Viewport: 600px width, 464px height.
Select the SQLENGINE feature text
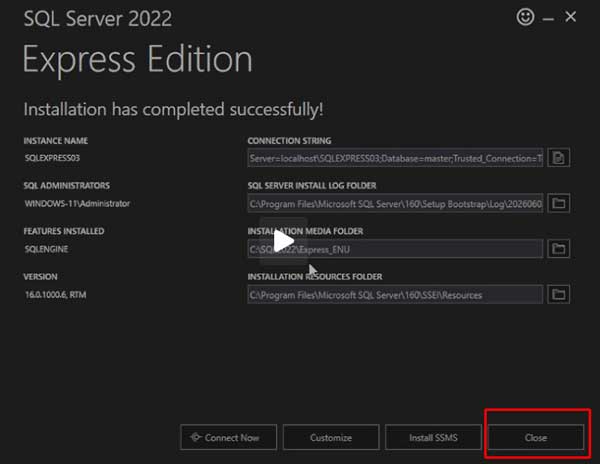pos(46,249)
